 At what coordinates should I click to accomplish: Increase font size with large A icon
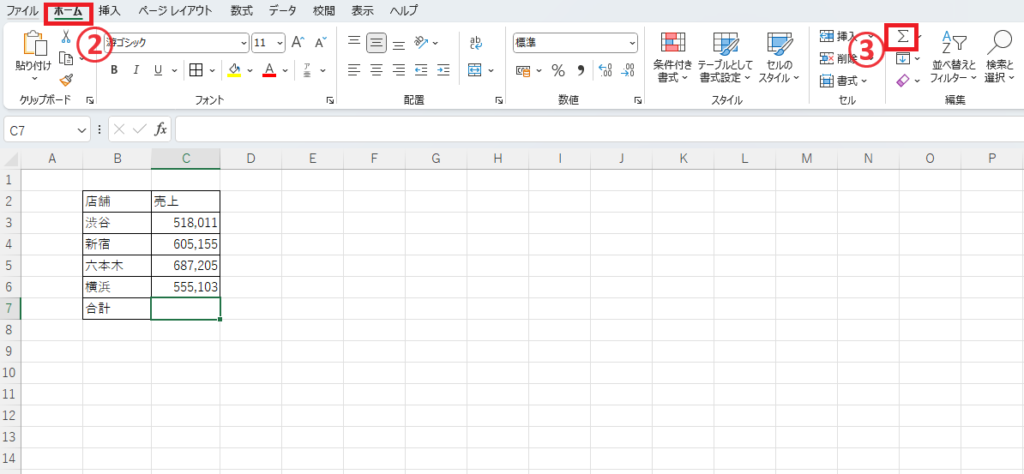(297, 43)
